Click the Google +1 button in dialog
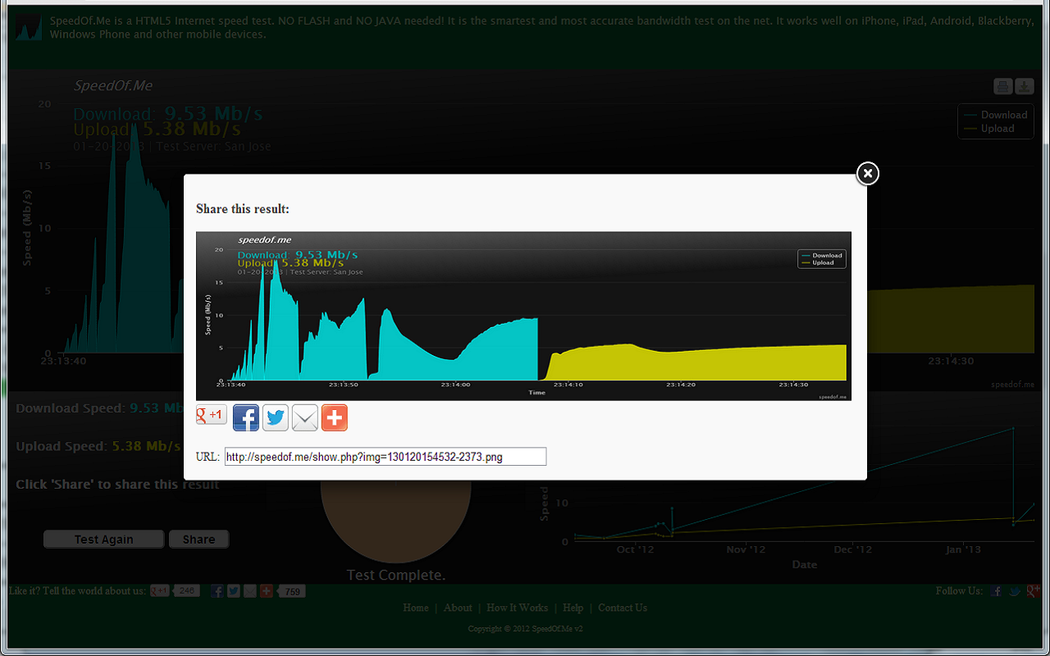This screenshot has height=656, width=1050. [x=211, y=416]
